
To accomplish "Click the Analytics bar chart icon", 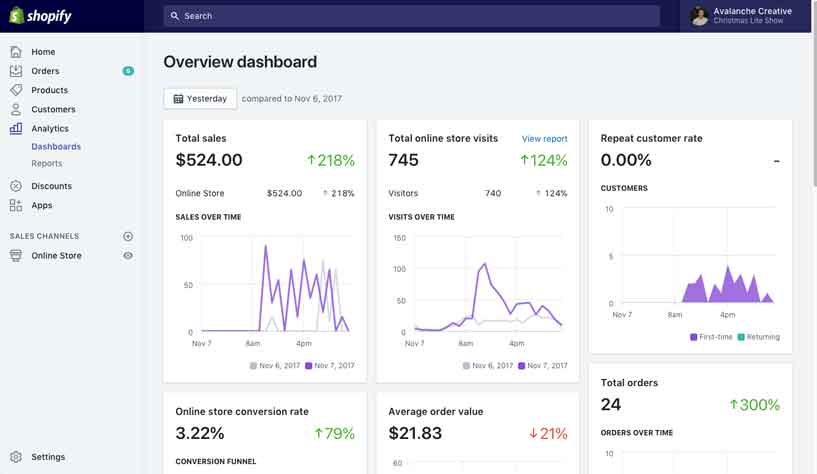I will (16, 128).
